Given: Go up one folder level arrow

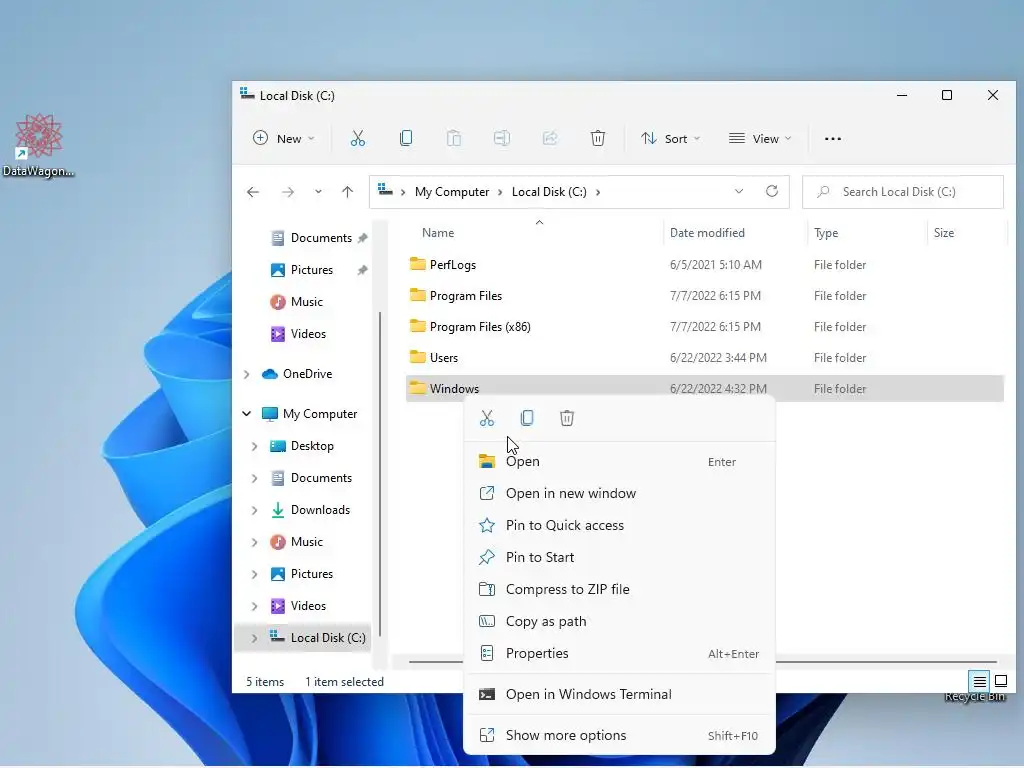Looking at the screenshot, I should point(347,192).
